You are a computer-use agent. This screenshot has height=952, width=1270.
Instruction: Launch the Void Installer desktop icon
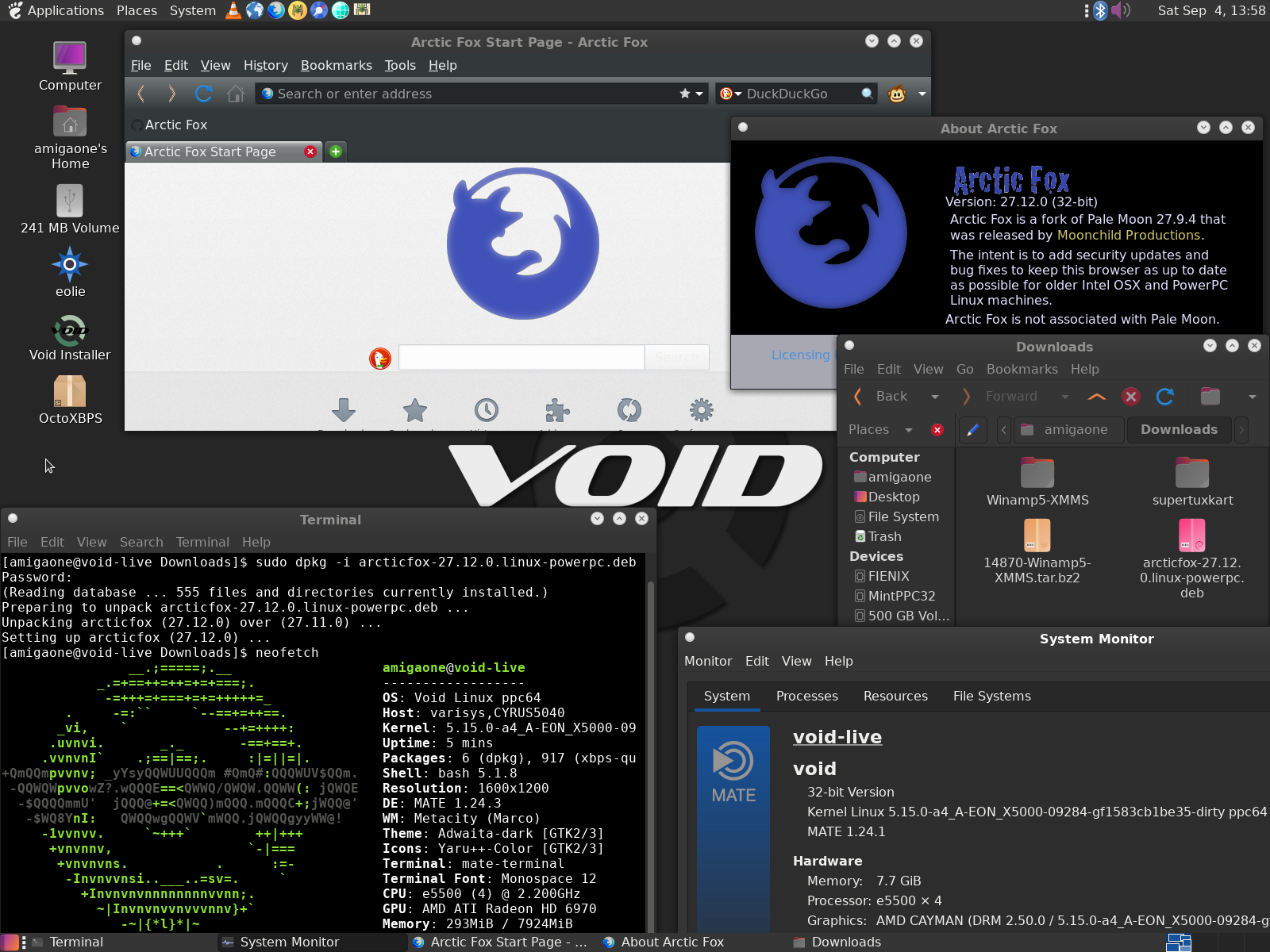tap(70, 336)
